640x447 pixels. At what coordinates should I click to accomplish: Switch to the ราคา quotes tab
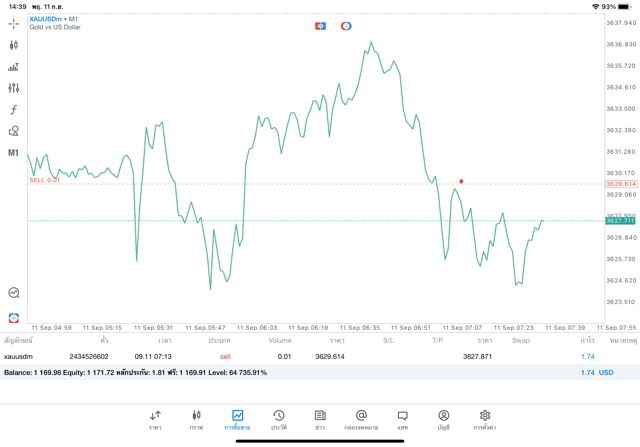click(x=155, y=420)
